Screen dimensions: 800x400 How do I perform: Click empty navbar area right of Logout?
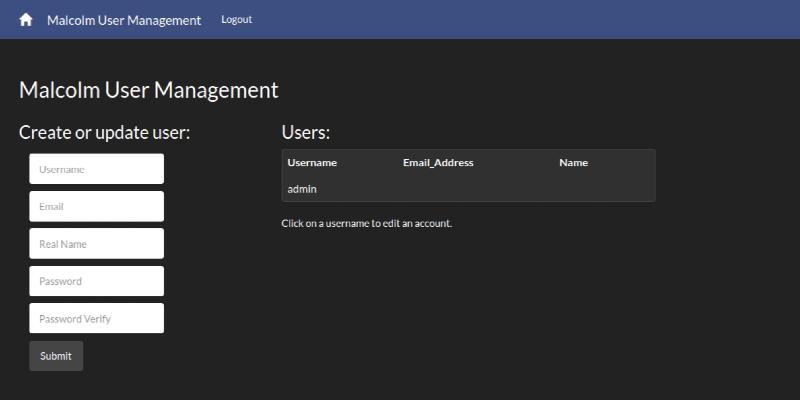520,20
